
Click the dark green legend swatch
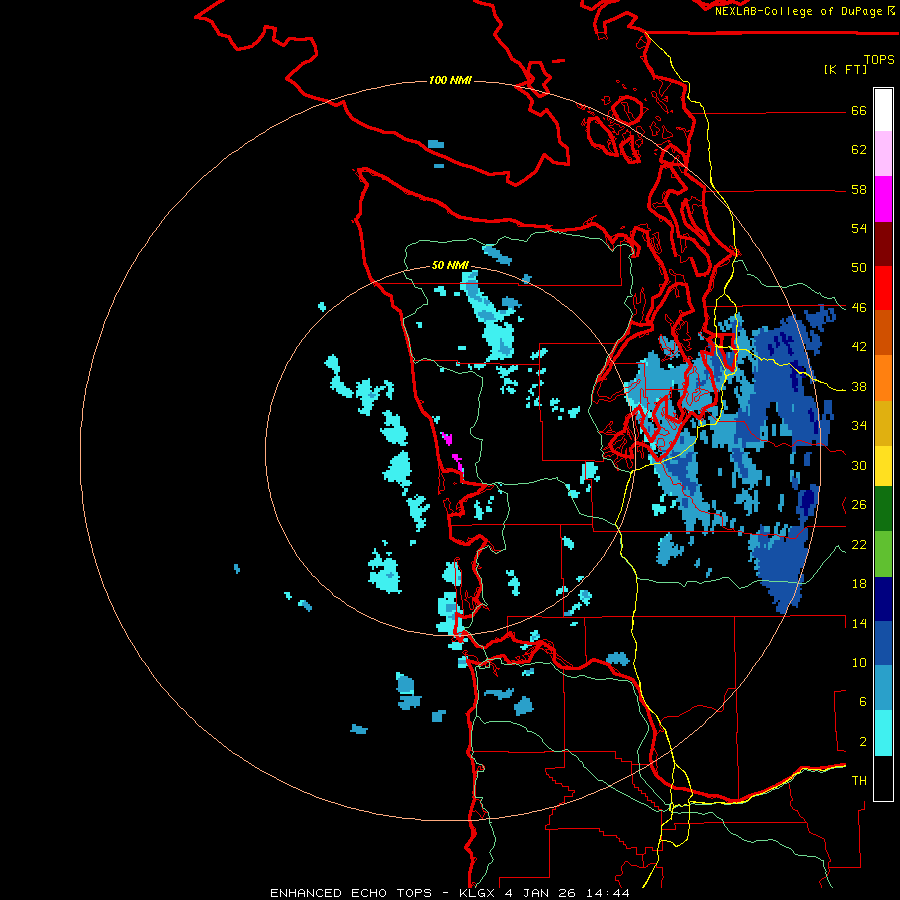pos(883,509)
